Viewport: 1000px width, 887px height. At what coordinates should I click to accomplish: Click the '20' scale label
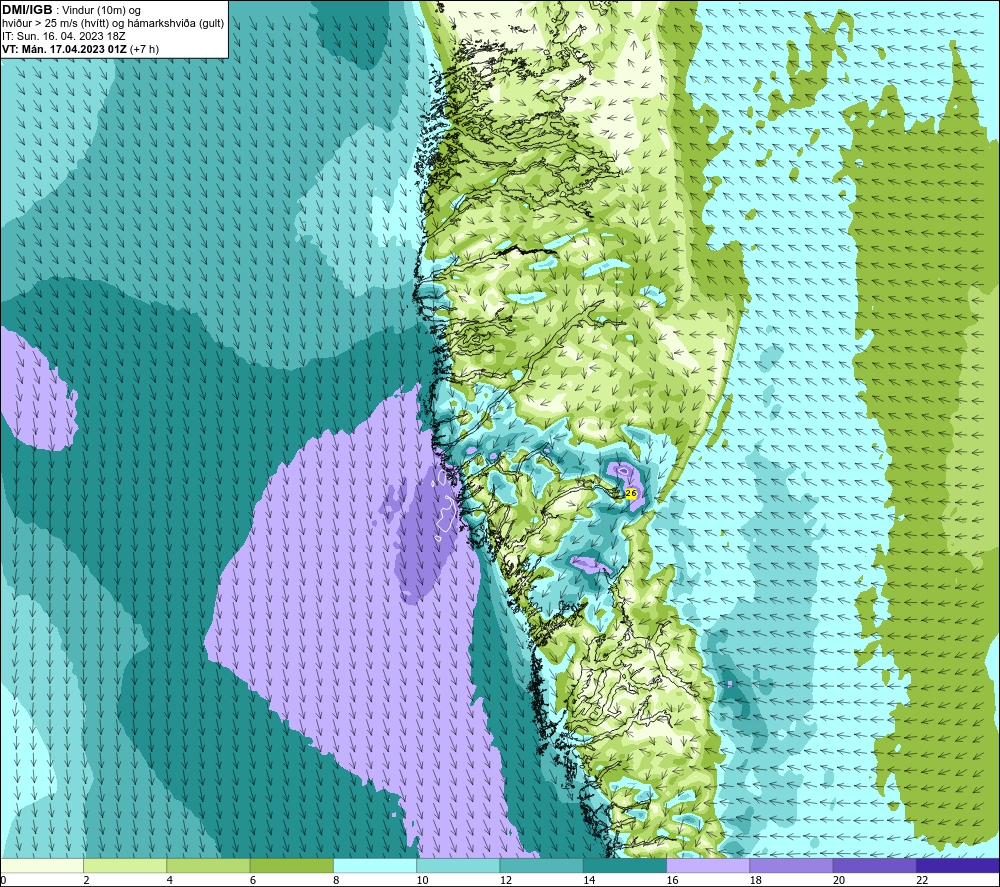[x=839, y=880]
